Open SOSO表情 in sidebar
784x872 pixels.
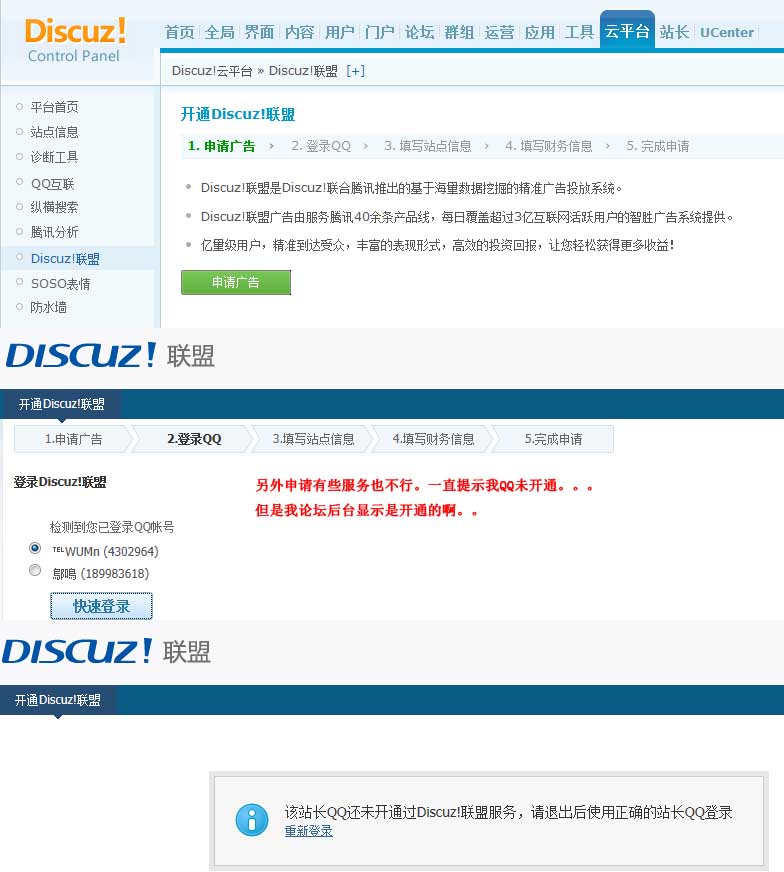pyautogui.click(x=61, y=284)
